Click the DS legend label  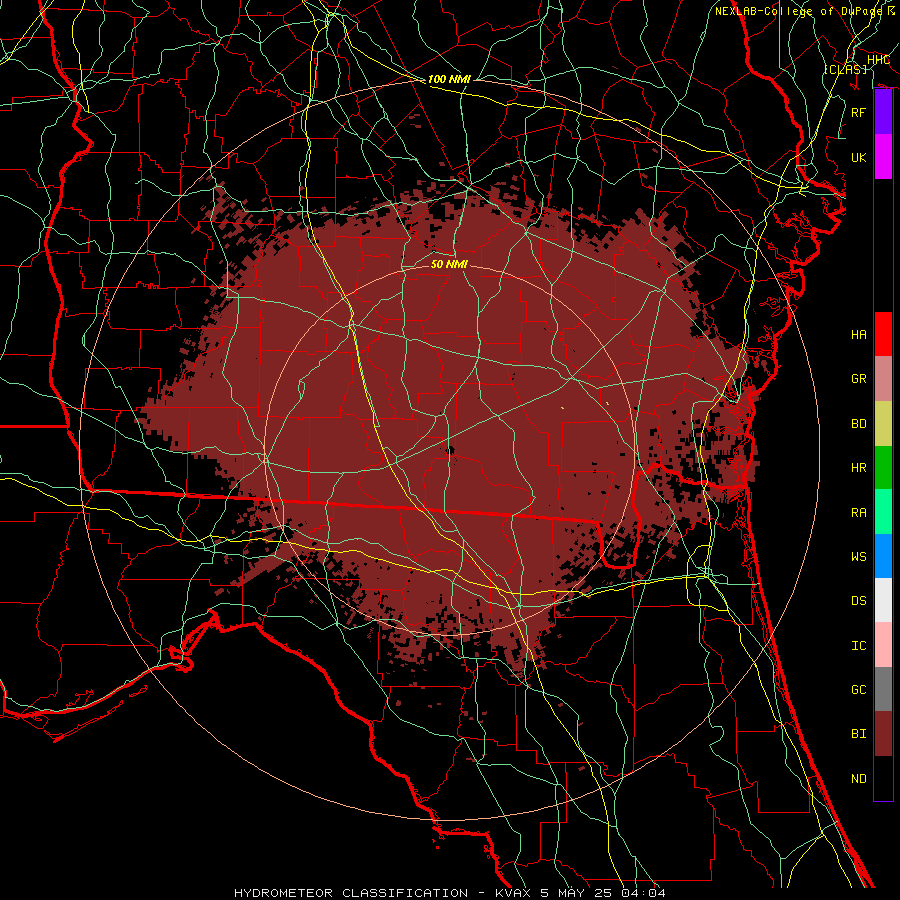(x=859, y=601)
